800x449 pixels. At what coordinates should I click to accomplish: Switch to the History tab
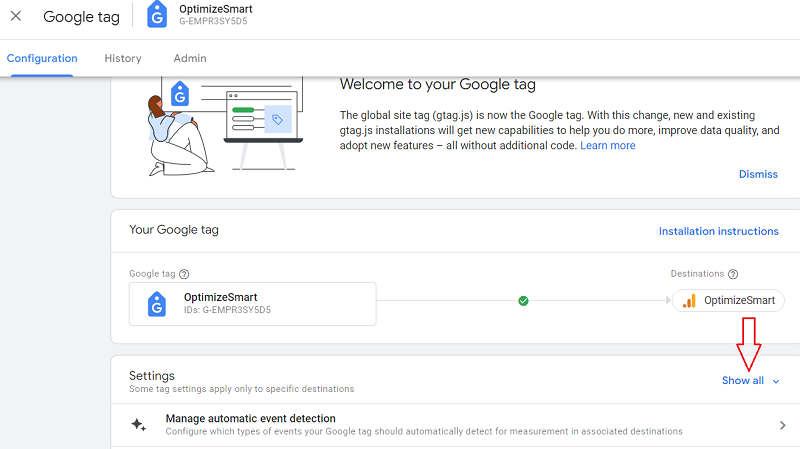tap(123, 58)
